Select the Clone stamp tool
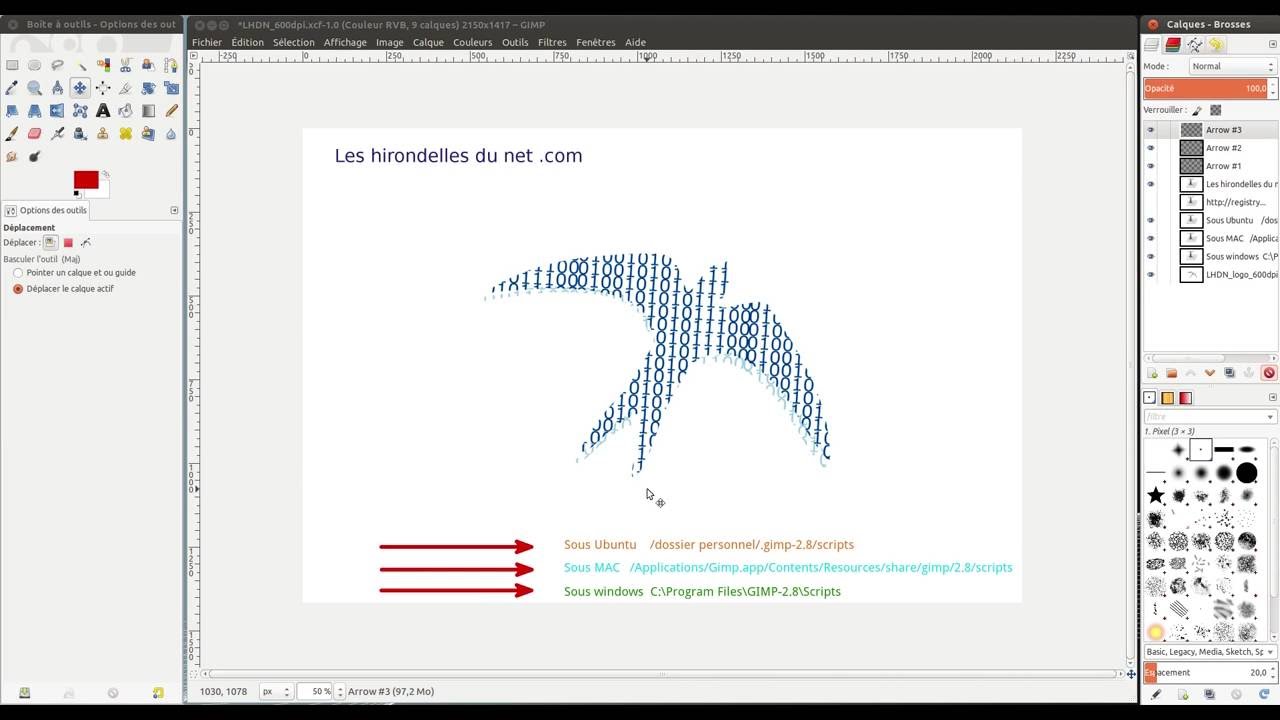Viewport: 1280px width, 720px height. pos(103,134)
